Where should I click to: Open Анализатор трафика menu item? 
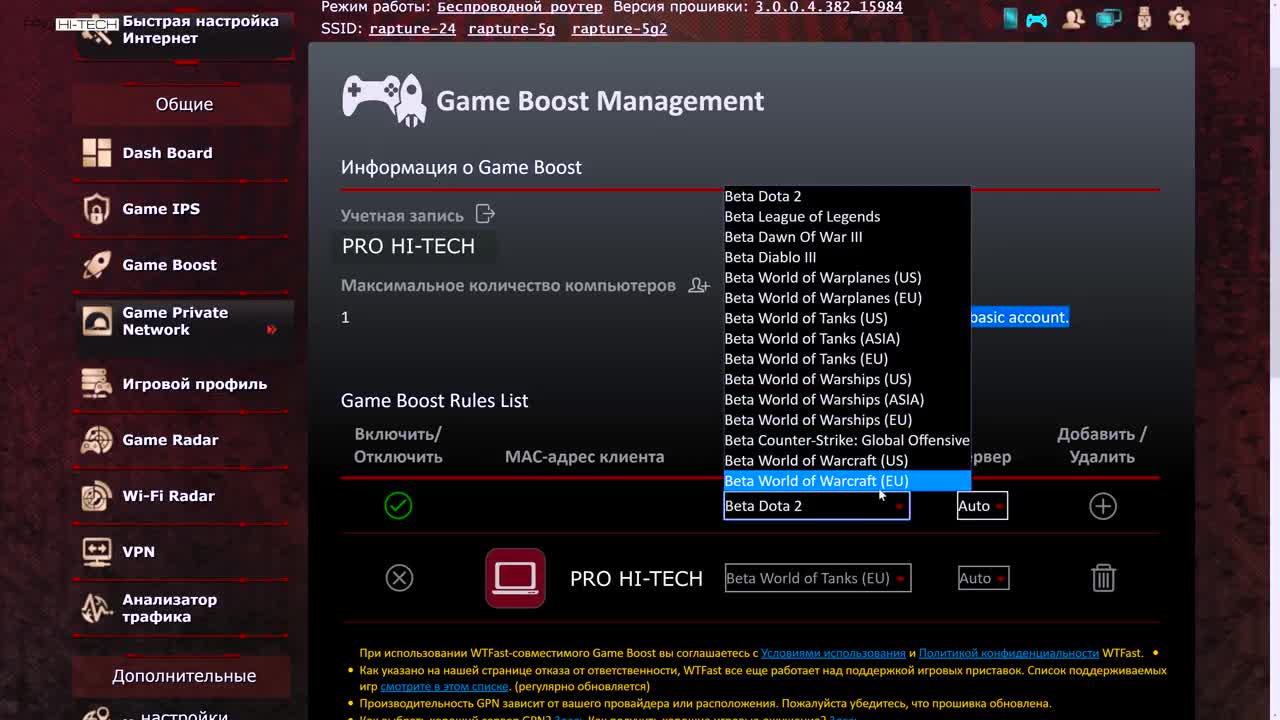pos(169,608)
